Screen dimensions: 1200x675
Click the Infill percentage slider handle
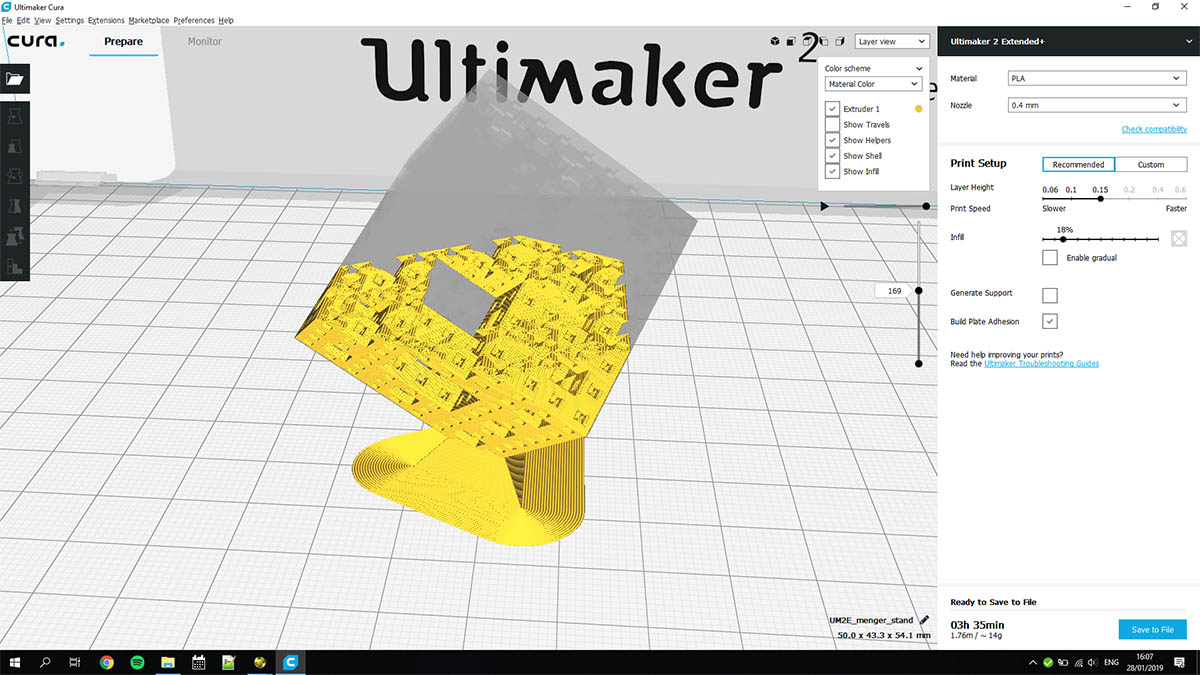(1062, 239)
